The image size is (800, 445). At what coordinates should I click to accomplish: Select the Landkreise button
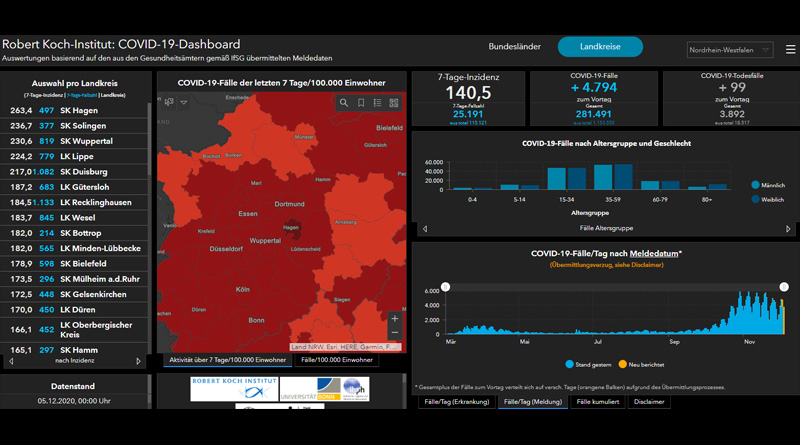coord(600,46)
